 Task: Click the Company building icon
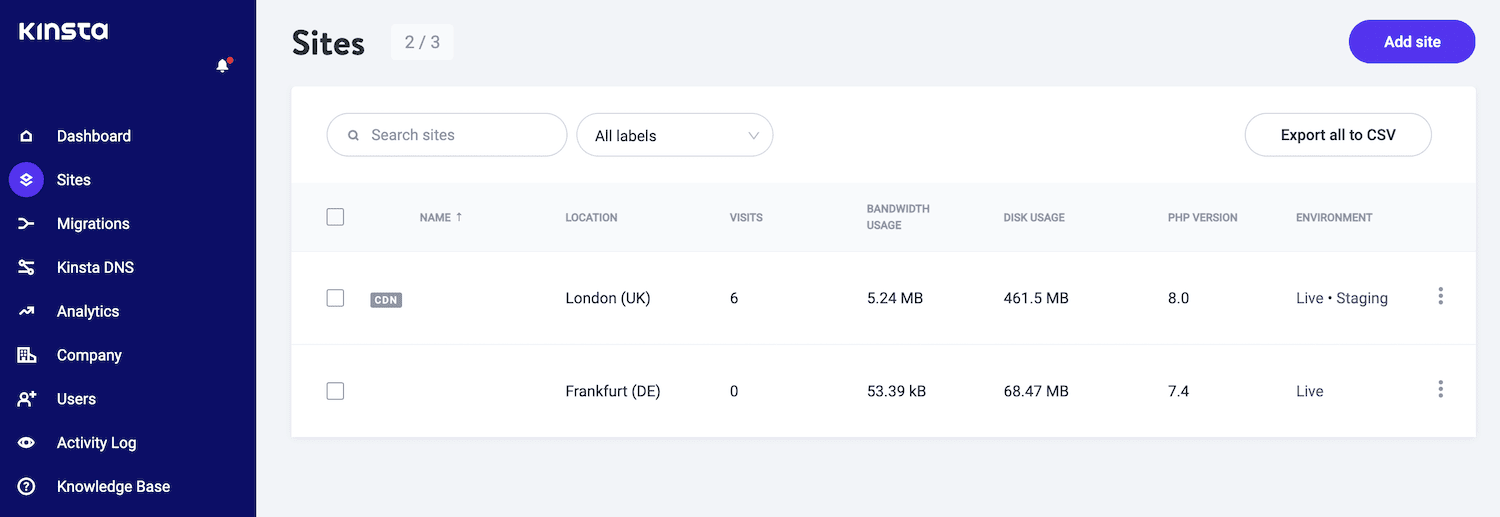pos(27,355)
